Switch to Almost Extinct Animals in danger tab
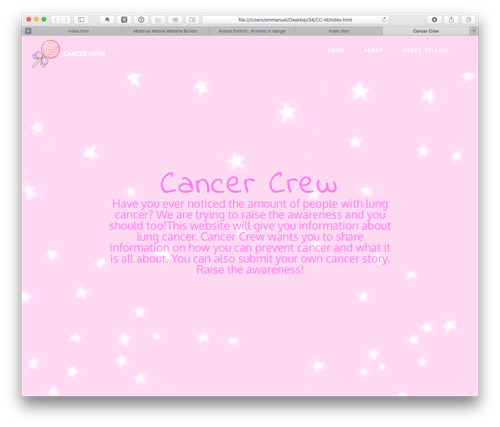 click(252, 31)
